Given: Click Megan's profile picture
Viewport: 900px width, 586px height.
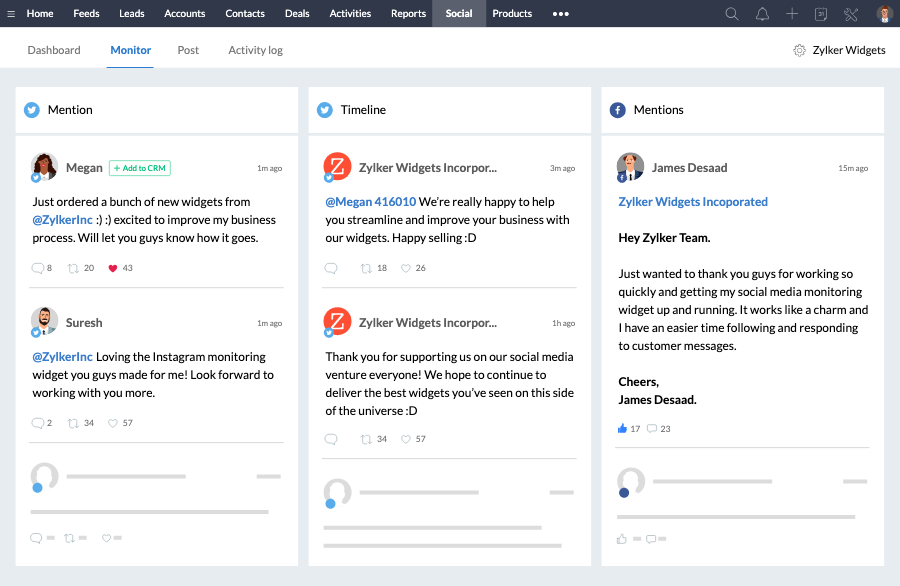Looking at the screenshot, I should 44,166.
